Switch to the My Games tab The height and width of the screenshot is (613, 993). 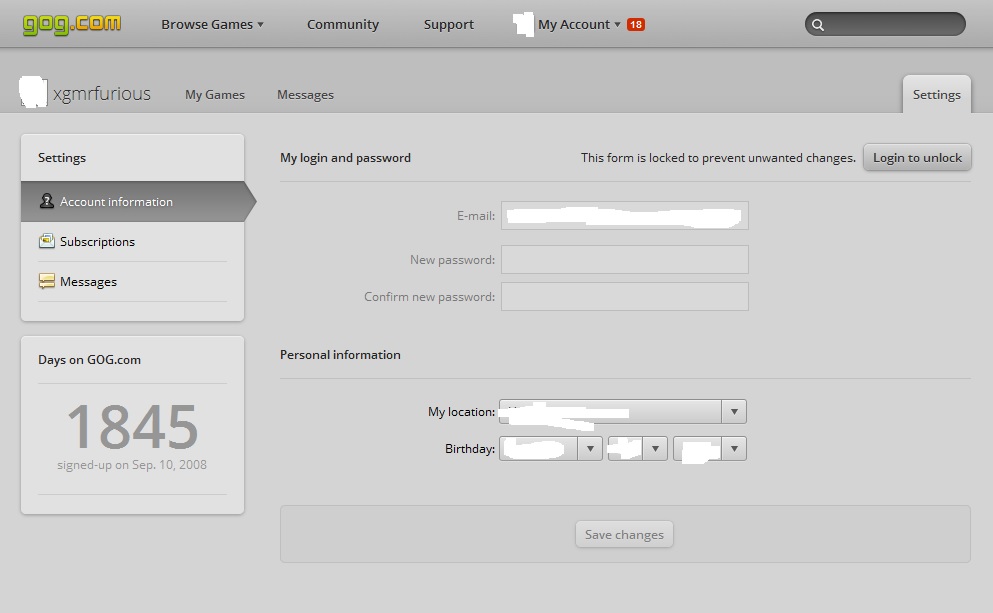pyautogui.click(x=215, y=94)
